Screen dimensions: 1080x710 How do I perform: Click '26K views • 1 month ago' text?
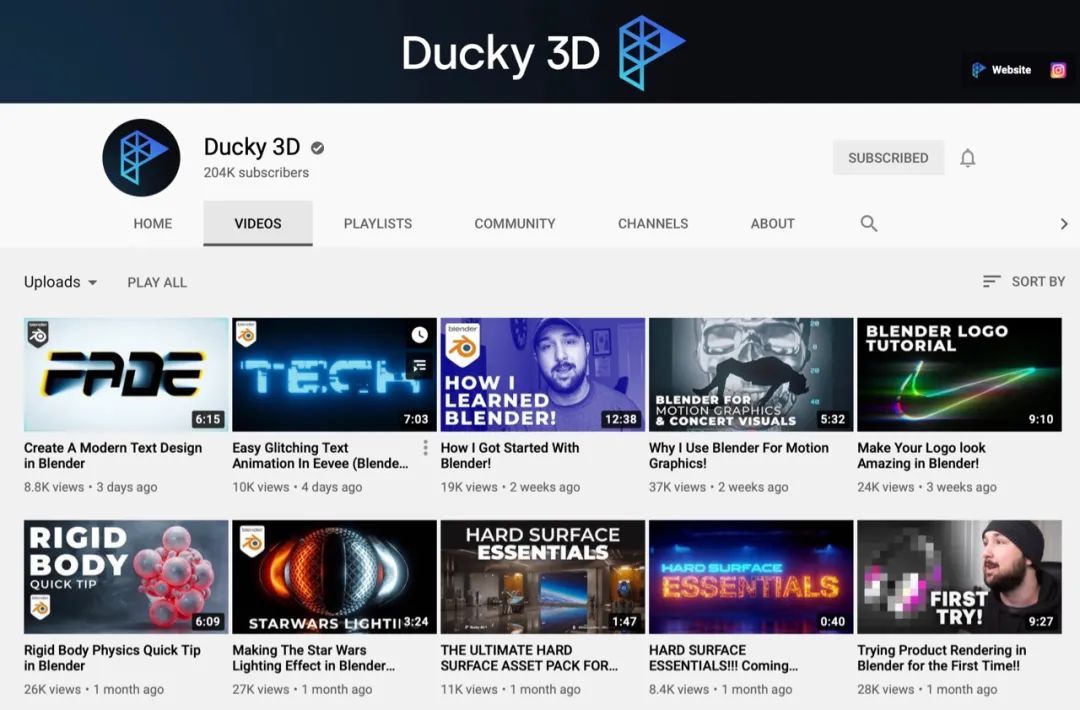[x=94, y=689]
